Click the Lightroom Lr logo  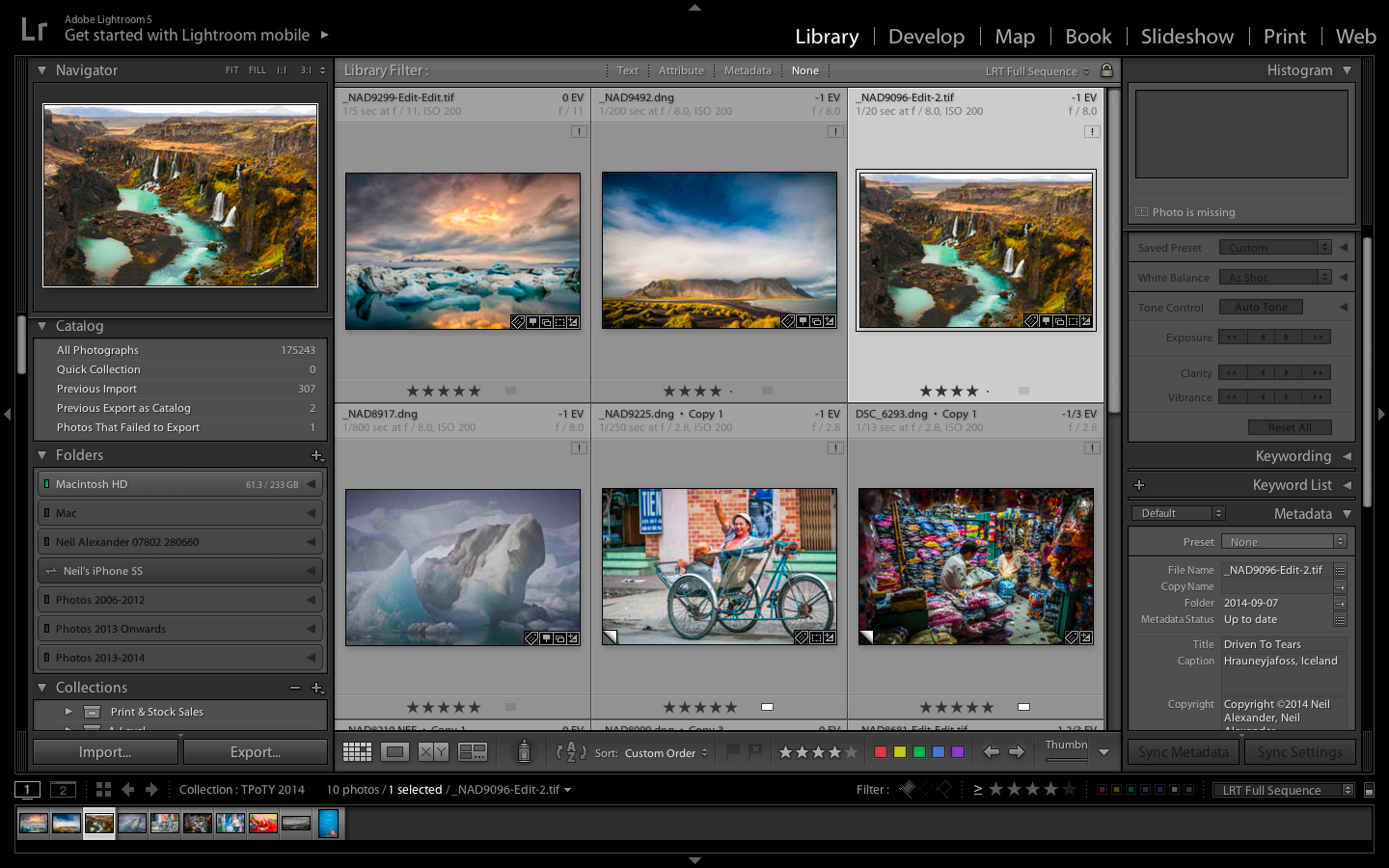34,29
